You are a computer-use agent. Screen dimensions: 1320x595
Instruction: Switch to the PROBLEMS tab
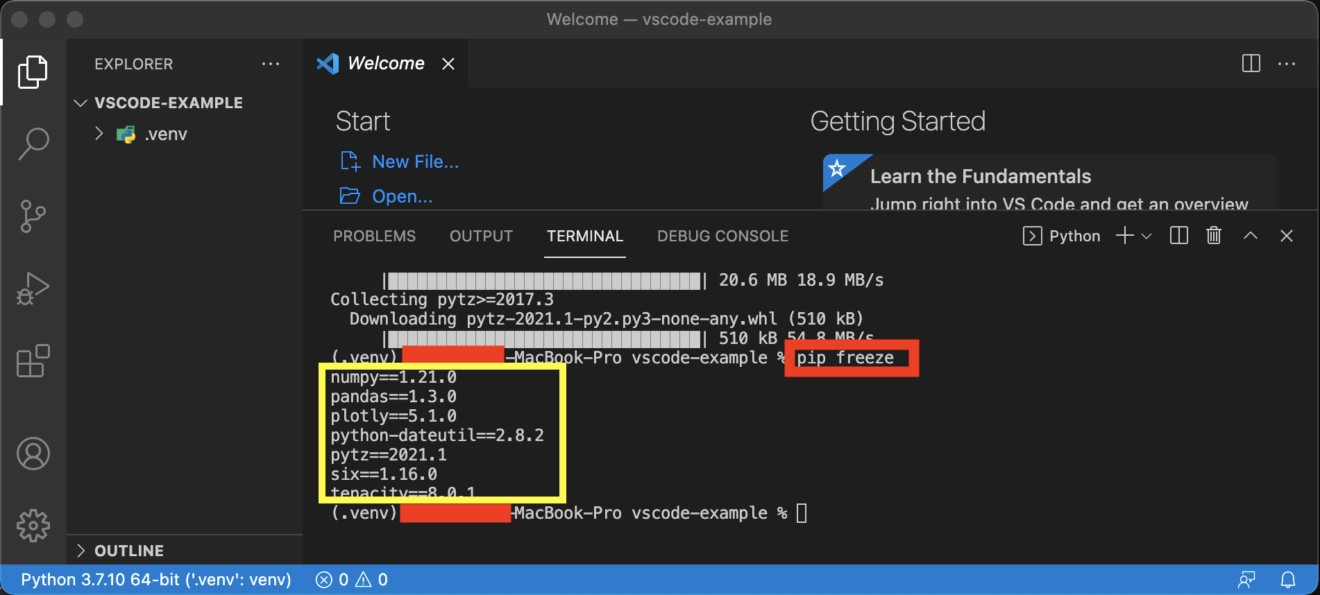coord(374,236)
